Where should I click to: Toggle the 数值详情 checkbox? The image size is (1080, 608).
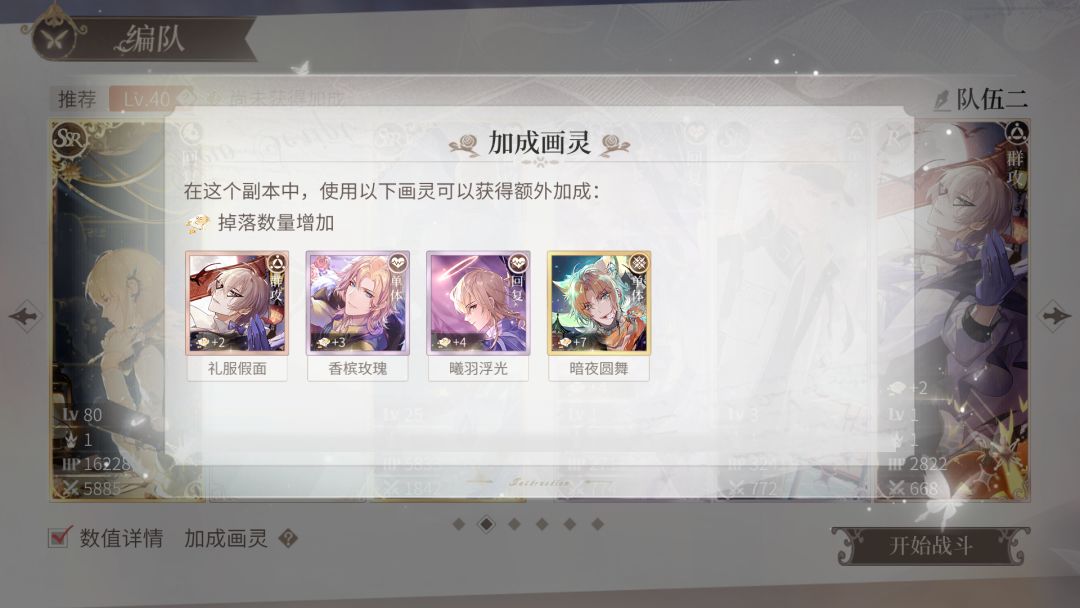60,536
